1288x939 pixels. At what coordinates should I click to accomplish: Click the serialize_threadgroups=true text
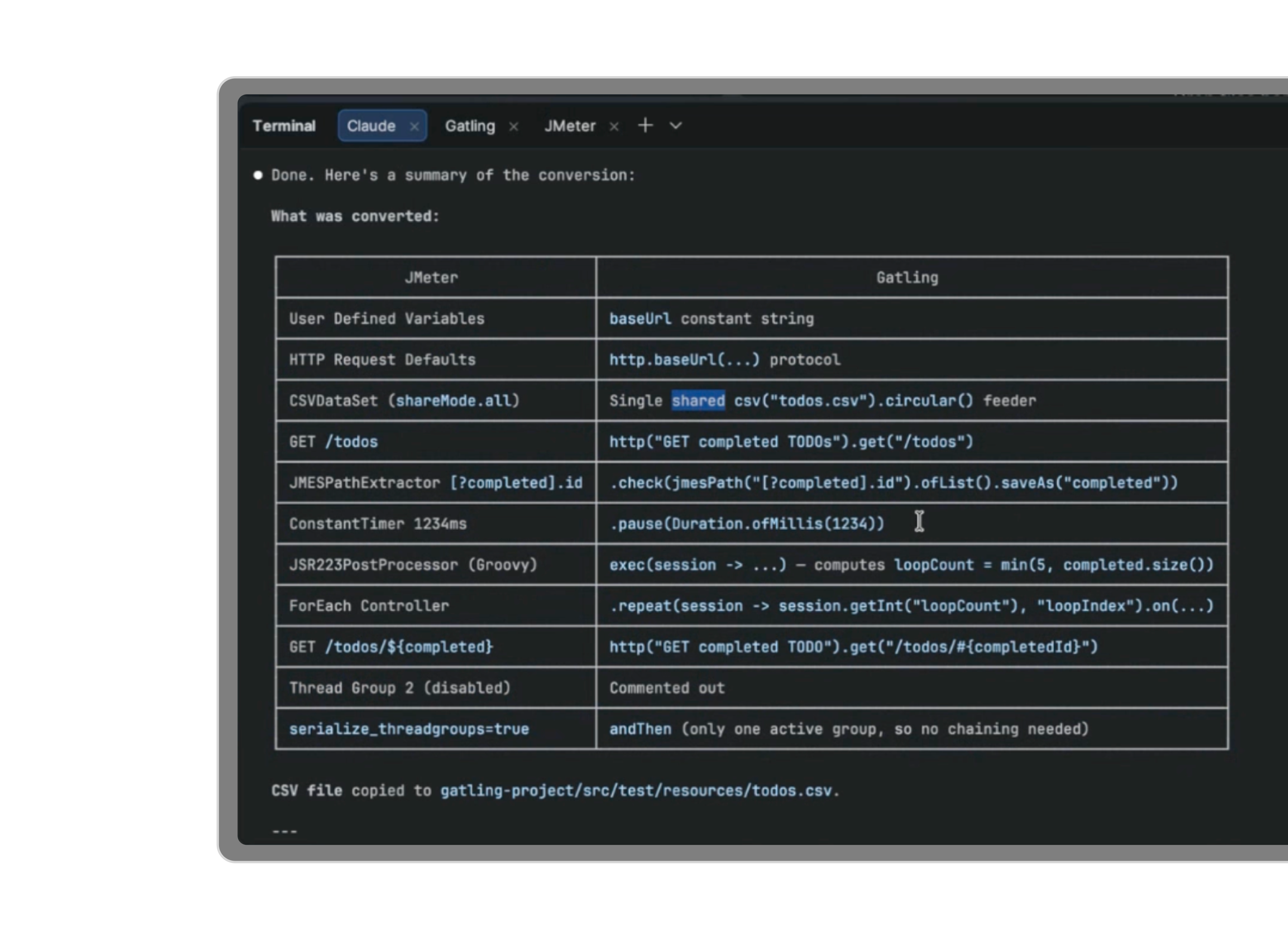[409, 729]
